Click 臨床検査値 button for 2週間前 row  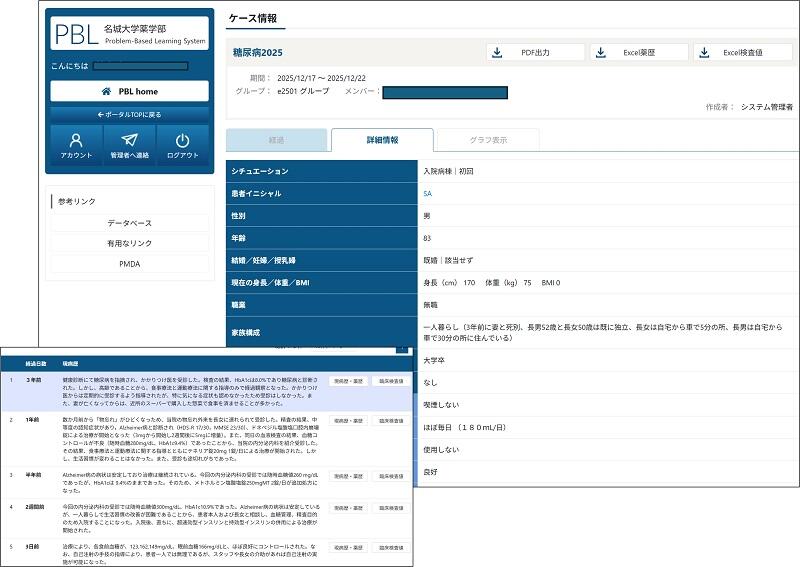(x=388, y=509)
